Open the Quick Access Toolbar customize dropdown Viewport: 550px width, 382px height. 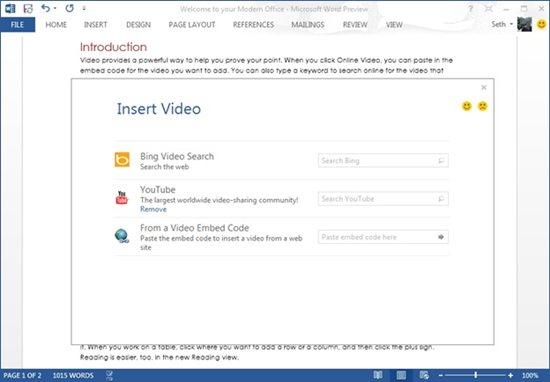84,8
